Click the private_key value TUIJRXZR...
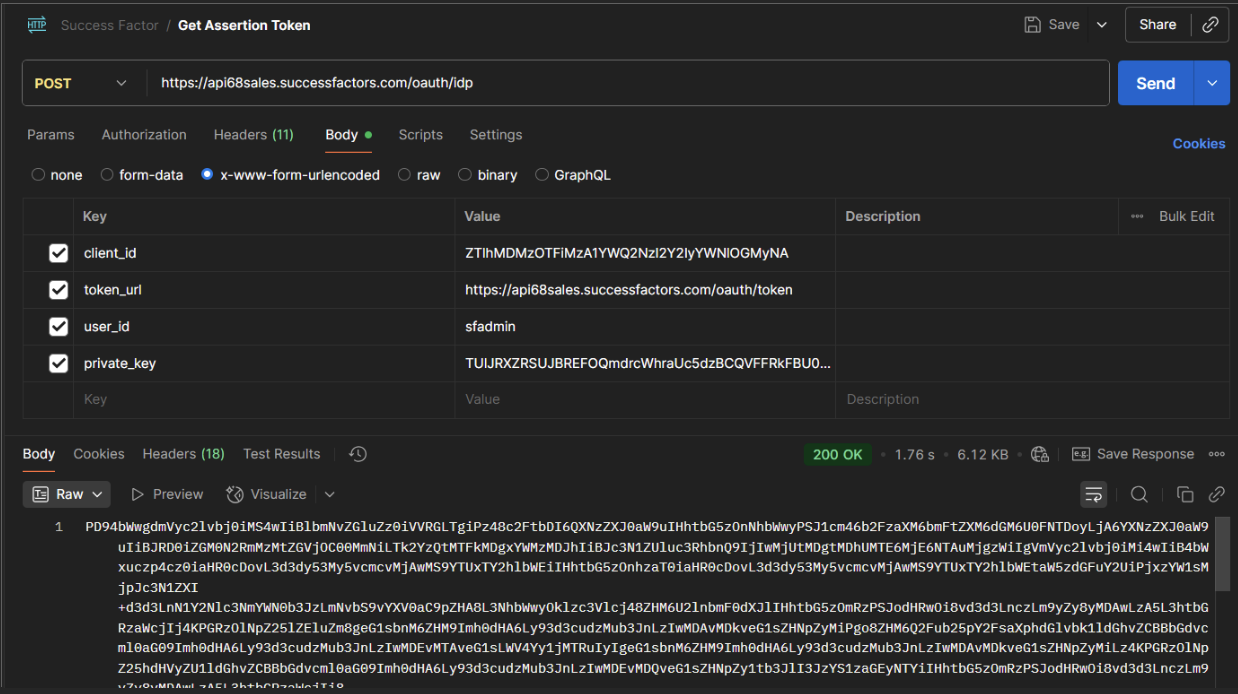This screenshot has height=694, width=1238. pos(648,363)
